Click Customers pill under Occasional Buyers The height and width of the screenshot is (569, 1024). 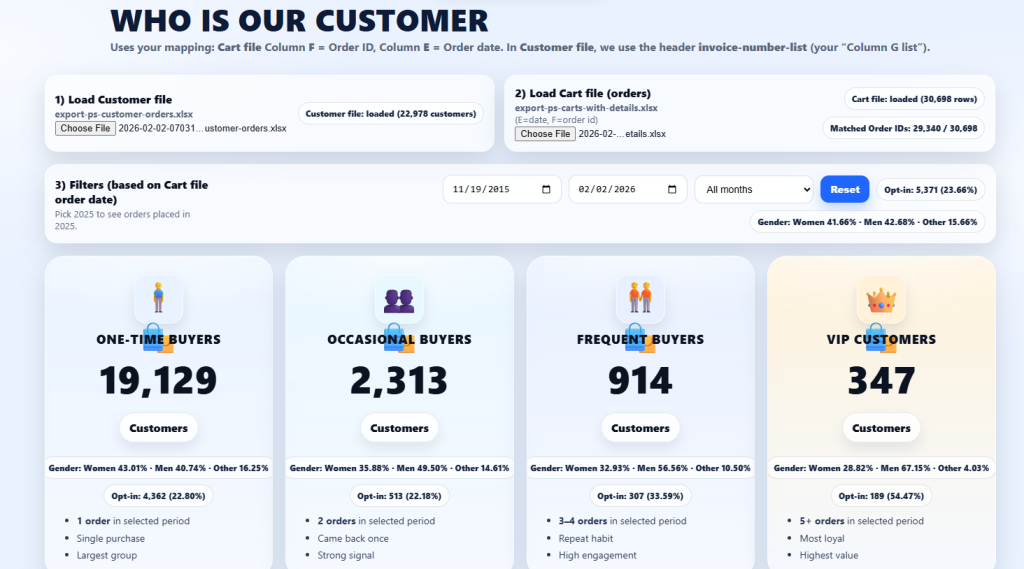coord(399,428)
